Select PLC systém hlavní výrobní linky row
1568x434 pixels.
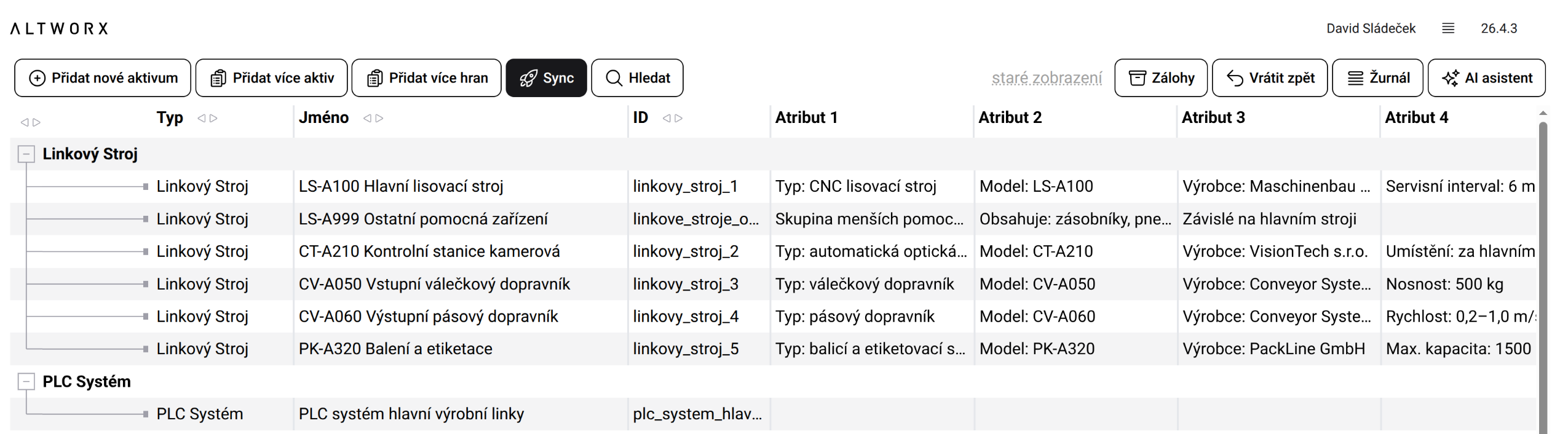[x=411, y=414]
